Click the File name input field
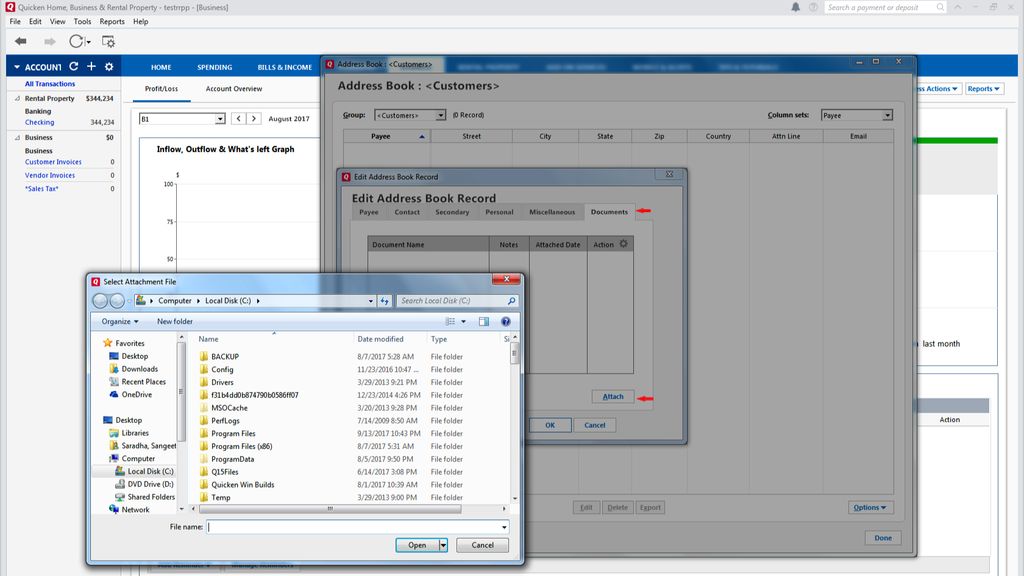The width and height of the screenshot is (1024, 576). (x=350, y=527)
